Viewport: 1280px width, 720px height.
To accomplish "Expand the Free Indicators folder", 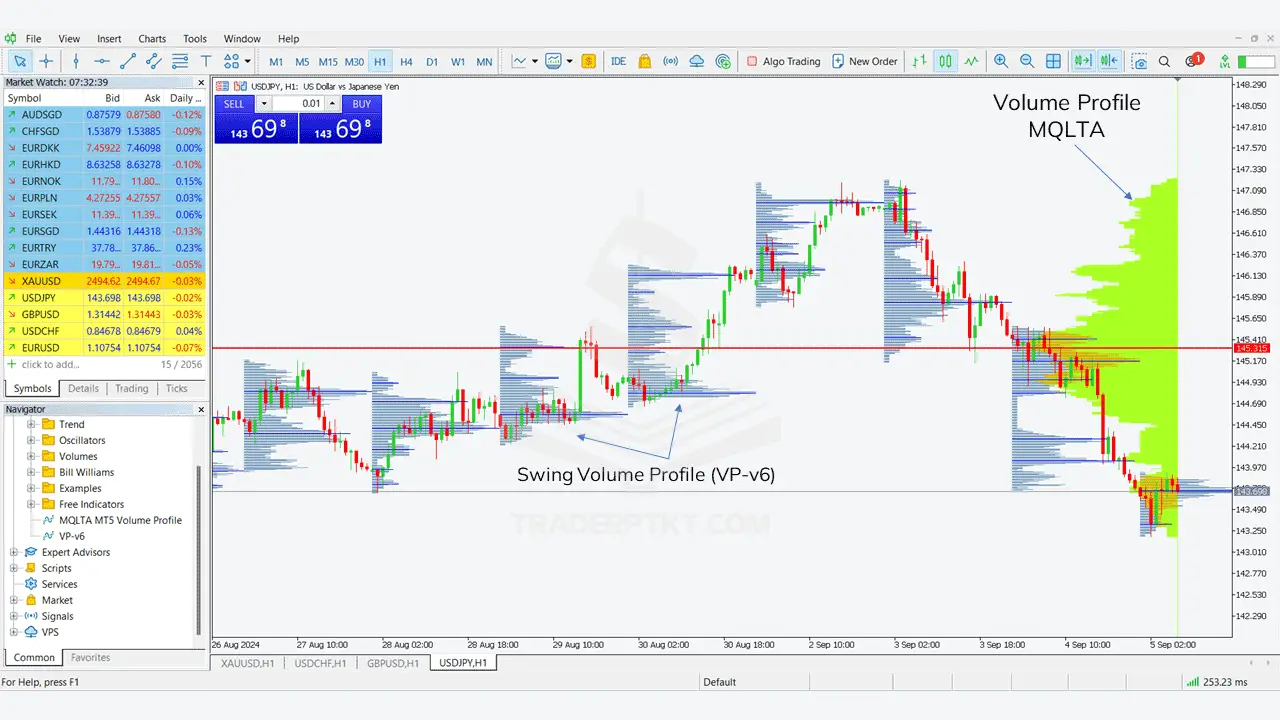I will [31, 504].
